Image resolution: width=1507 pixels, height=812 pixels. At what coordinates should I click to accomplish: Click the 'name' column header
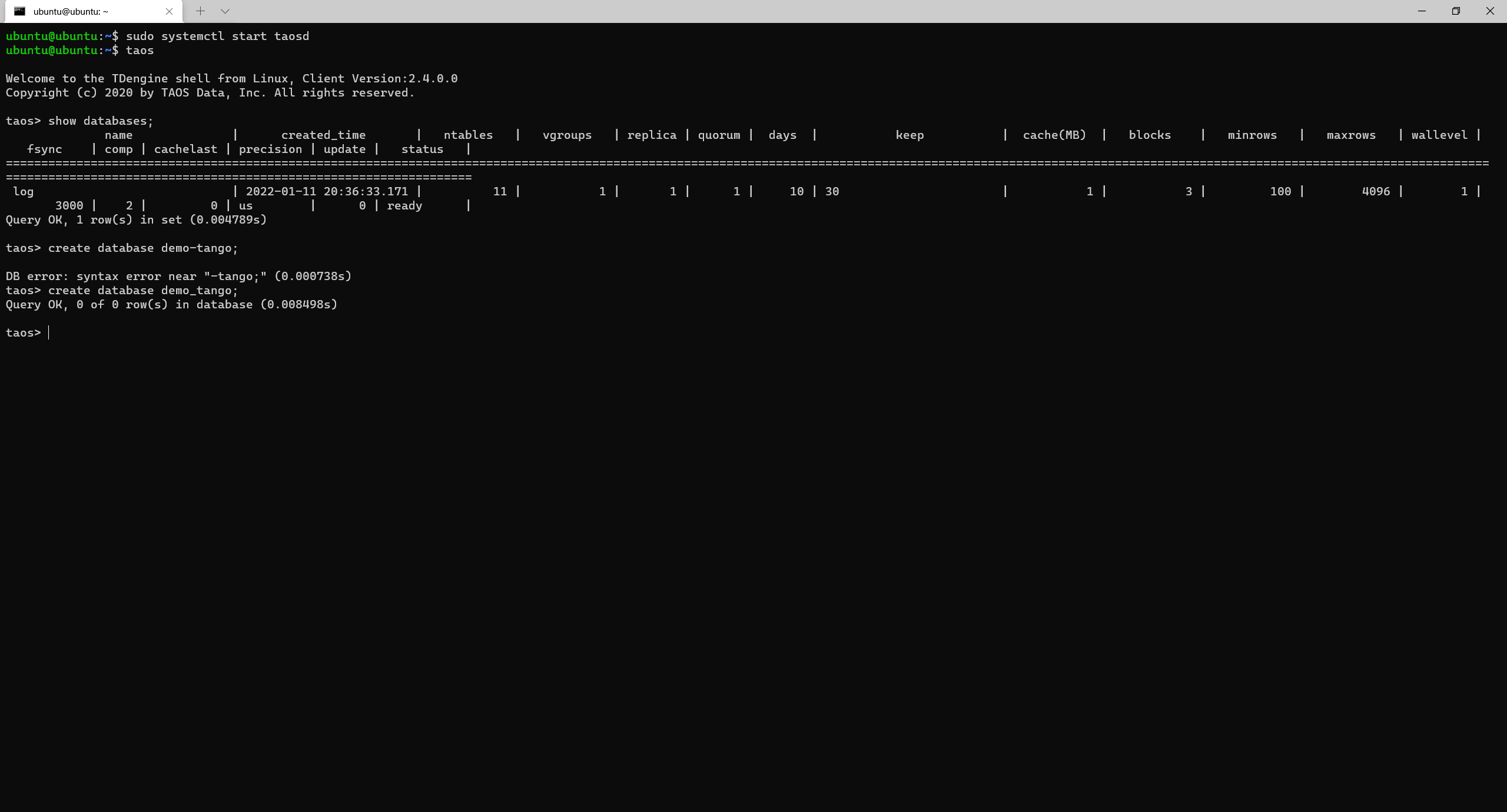pos(118,135)
